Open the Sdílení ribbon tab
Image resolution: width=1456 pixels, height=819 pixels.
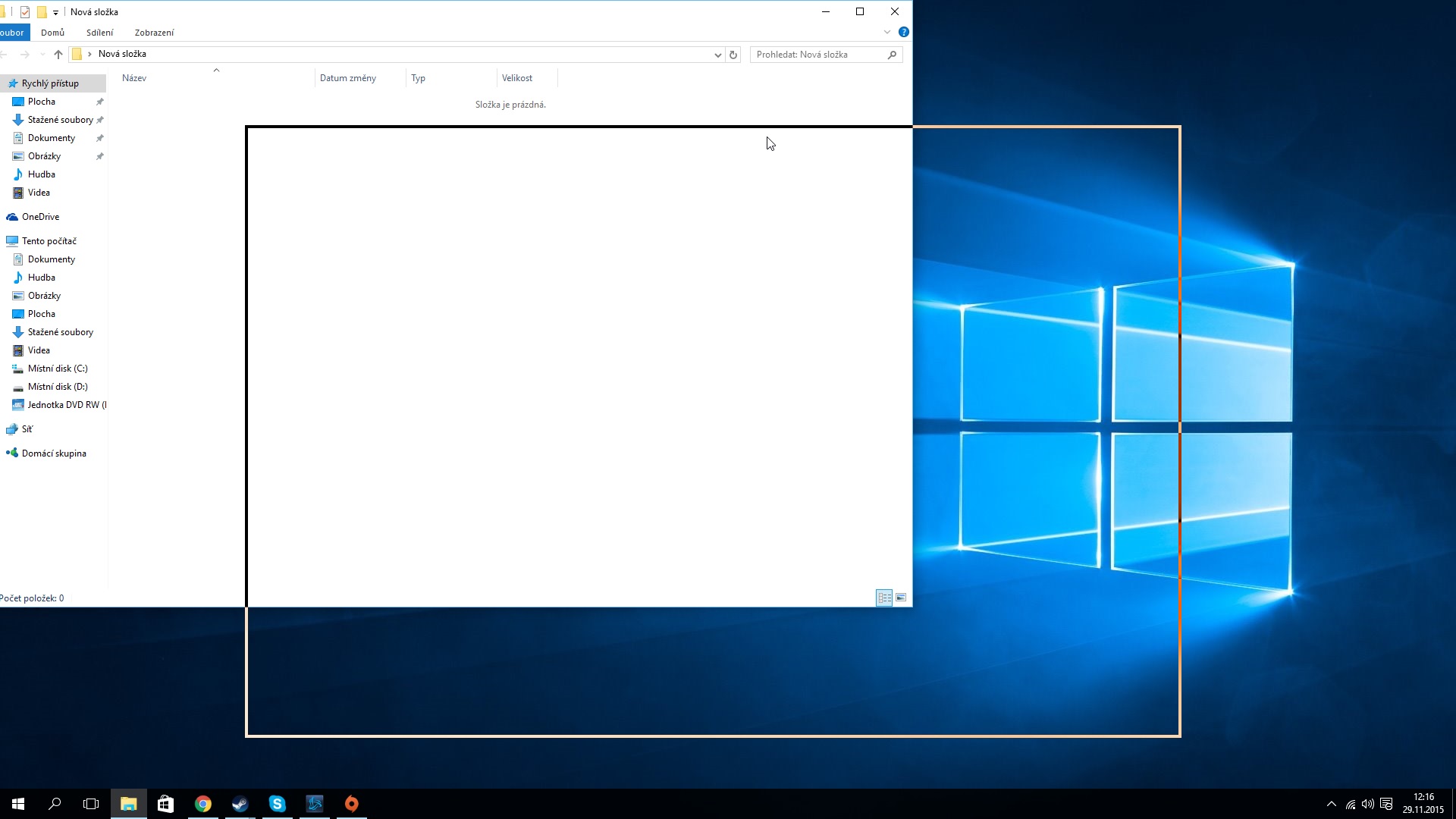point(99,33)
